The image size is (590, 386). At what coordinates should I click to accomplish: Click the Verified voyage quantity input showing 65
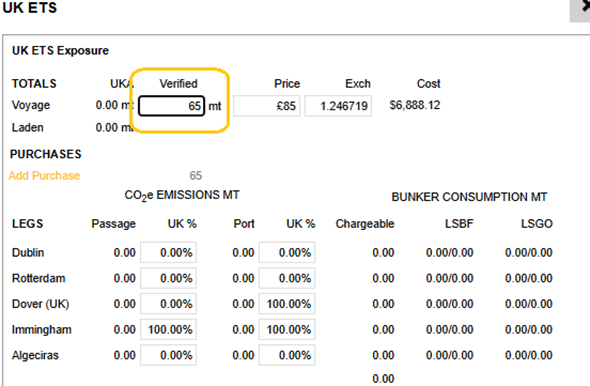pos(172,106)
